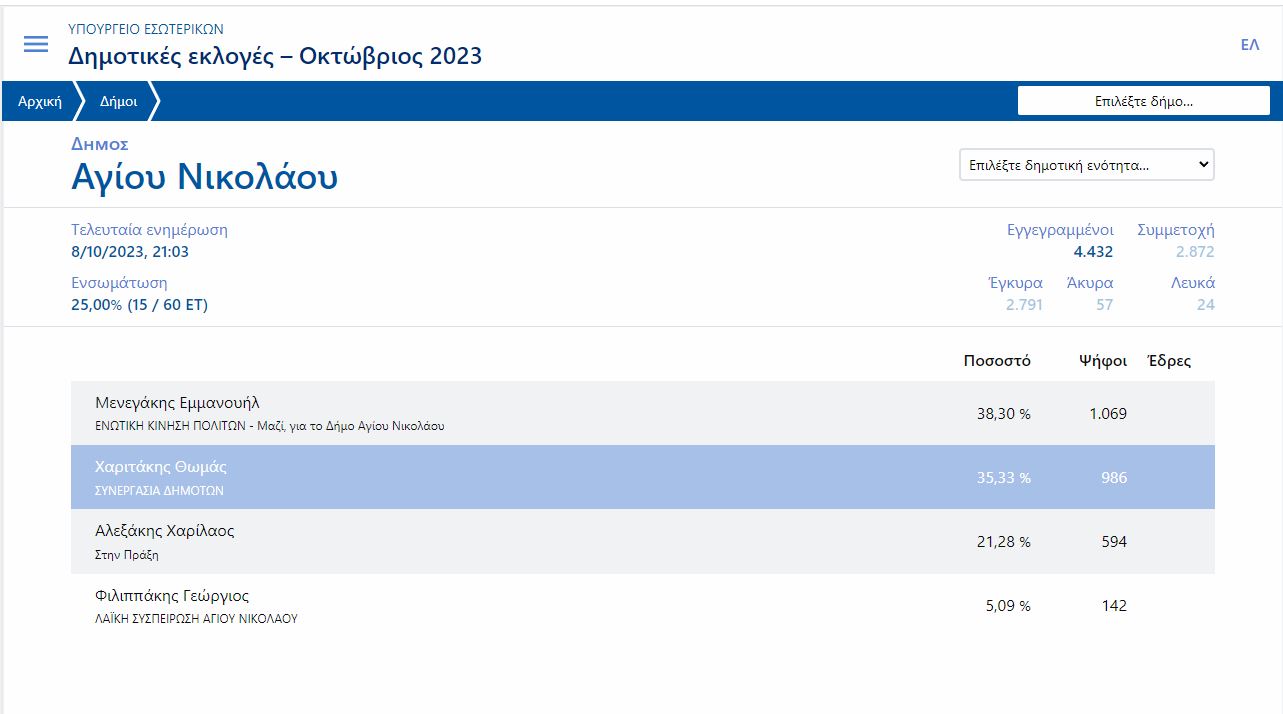
Task: Go to the Αρχική breadcrumb
Action: pyautogui.click(x=40, y=101)
